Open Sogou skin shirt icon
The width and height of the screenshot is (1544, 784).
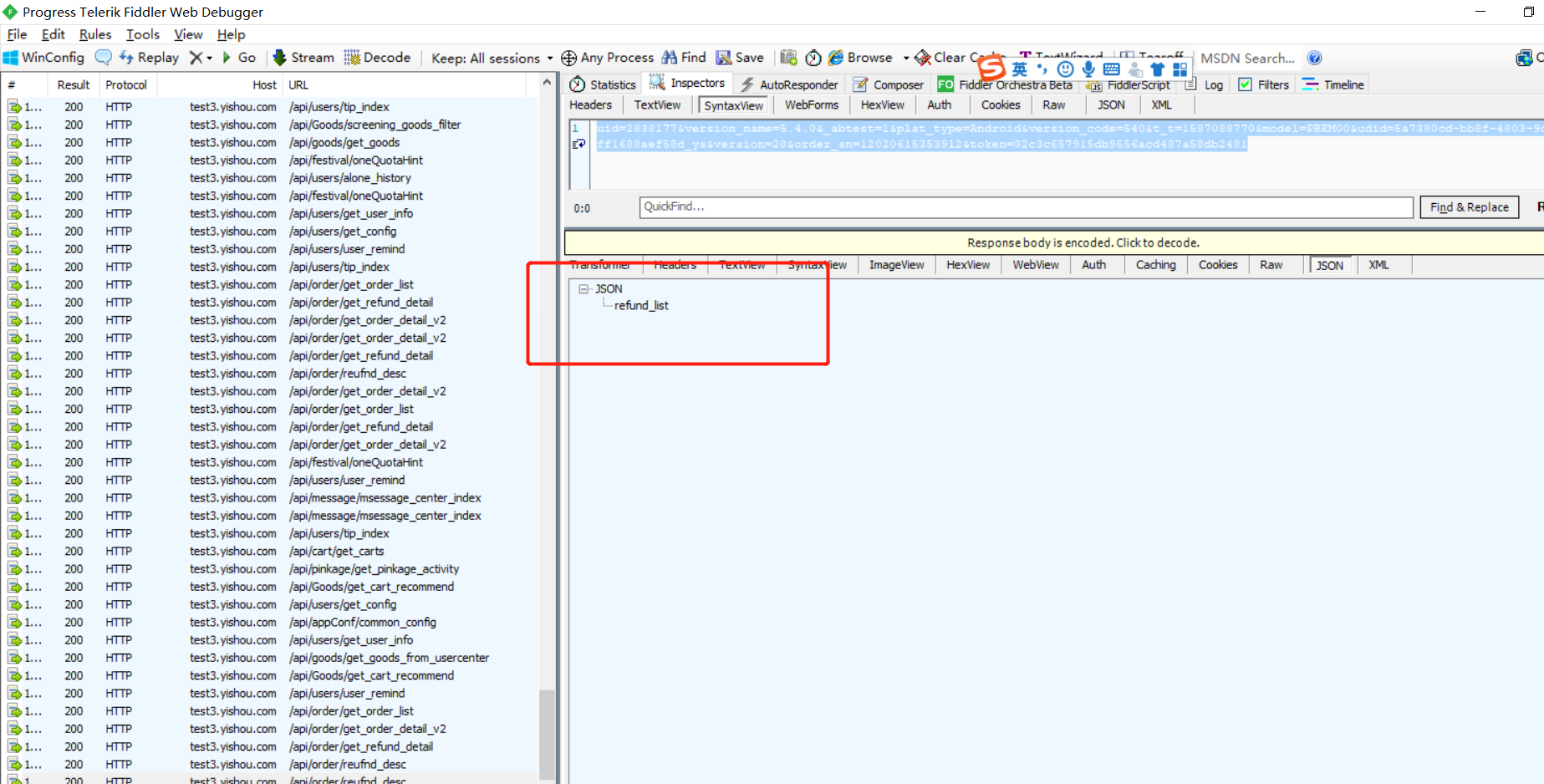click(1158, 69)
